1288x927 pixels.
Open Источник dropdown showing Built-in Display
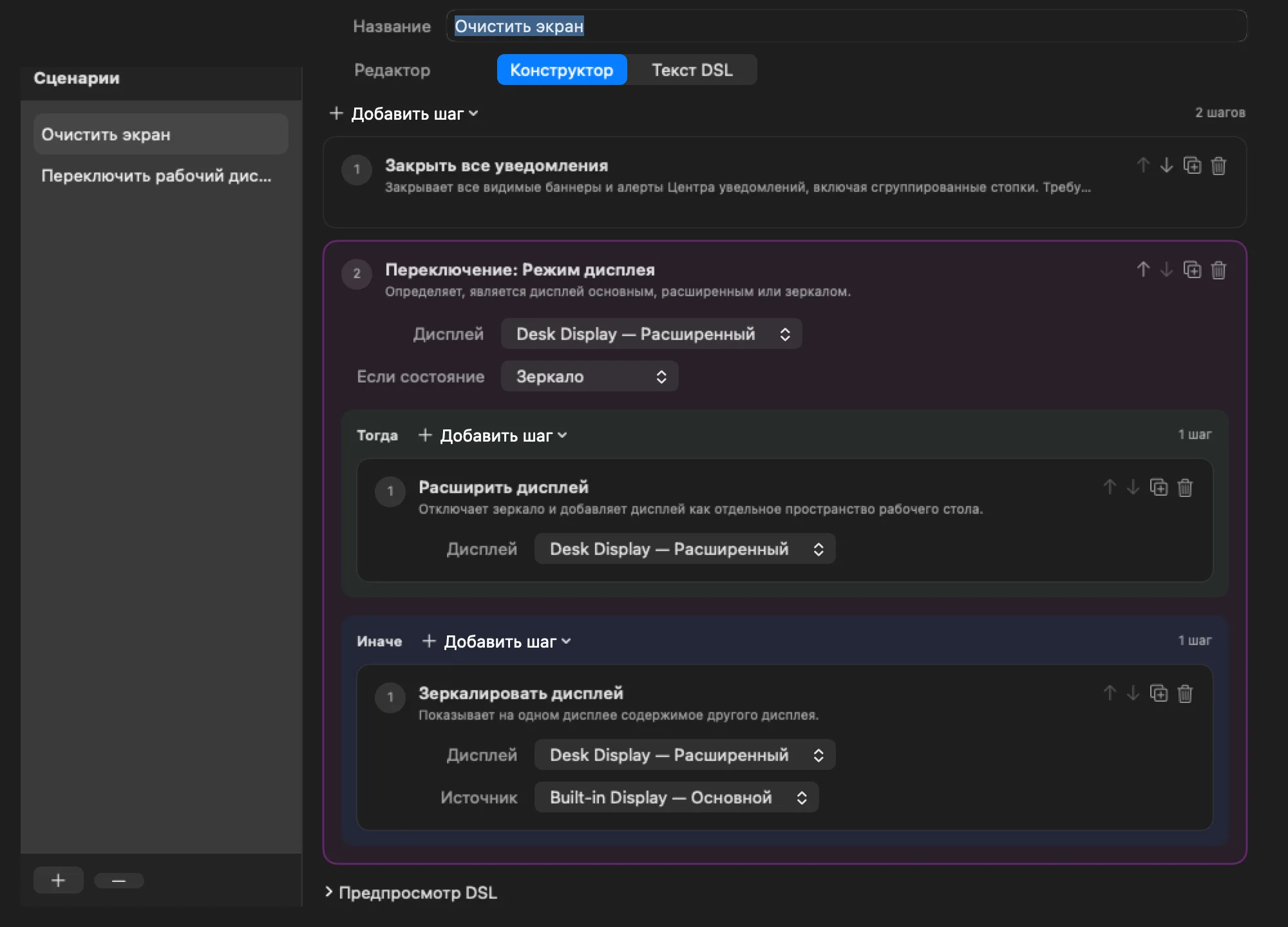676,798
